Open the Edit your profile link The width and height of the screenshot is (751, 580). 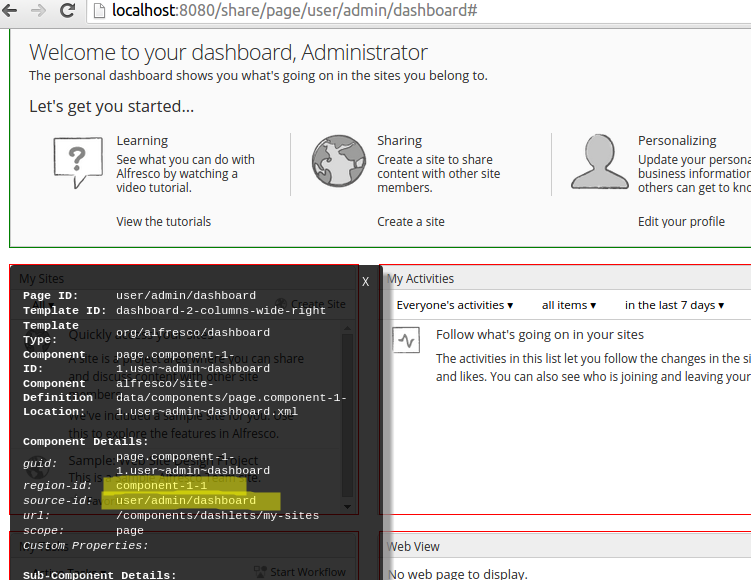pos(681,222)
